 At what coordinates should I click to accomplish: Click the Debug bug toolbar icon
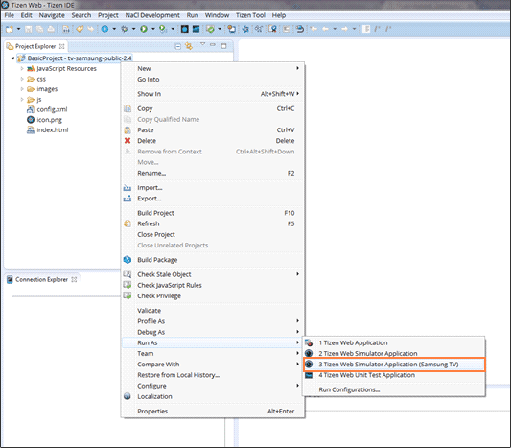click(125, 29)
